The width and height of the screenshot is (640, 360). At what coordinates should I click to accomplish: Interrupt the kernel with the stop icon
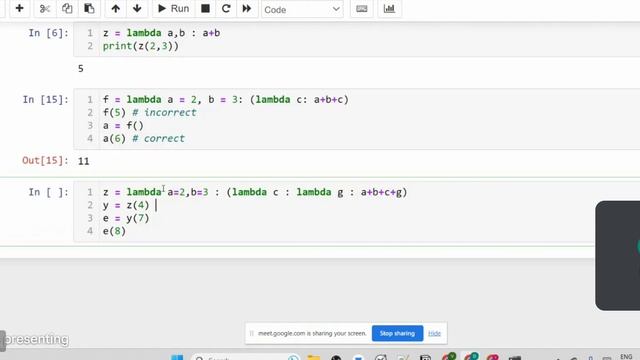[205, 8]
